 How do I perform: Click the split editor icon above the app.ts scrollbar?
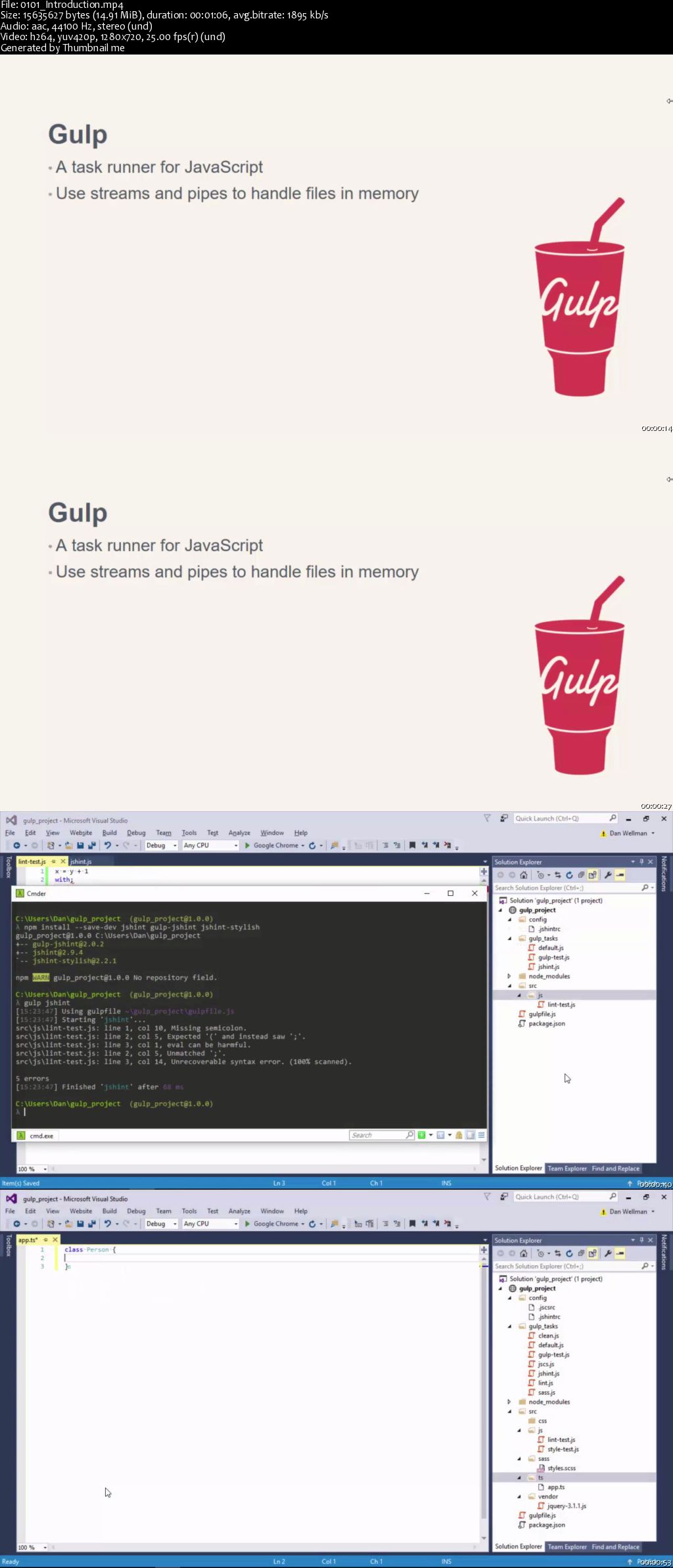point(484,1250)
